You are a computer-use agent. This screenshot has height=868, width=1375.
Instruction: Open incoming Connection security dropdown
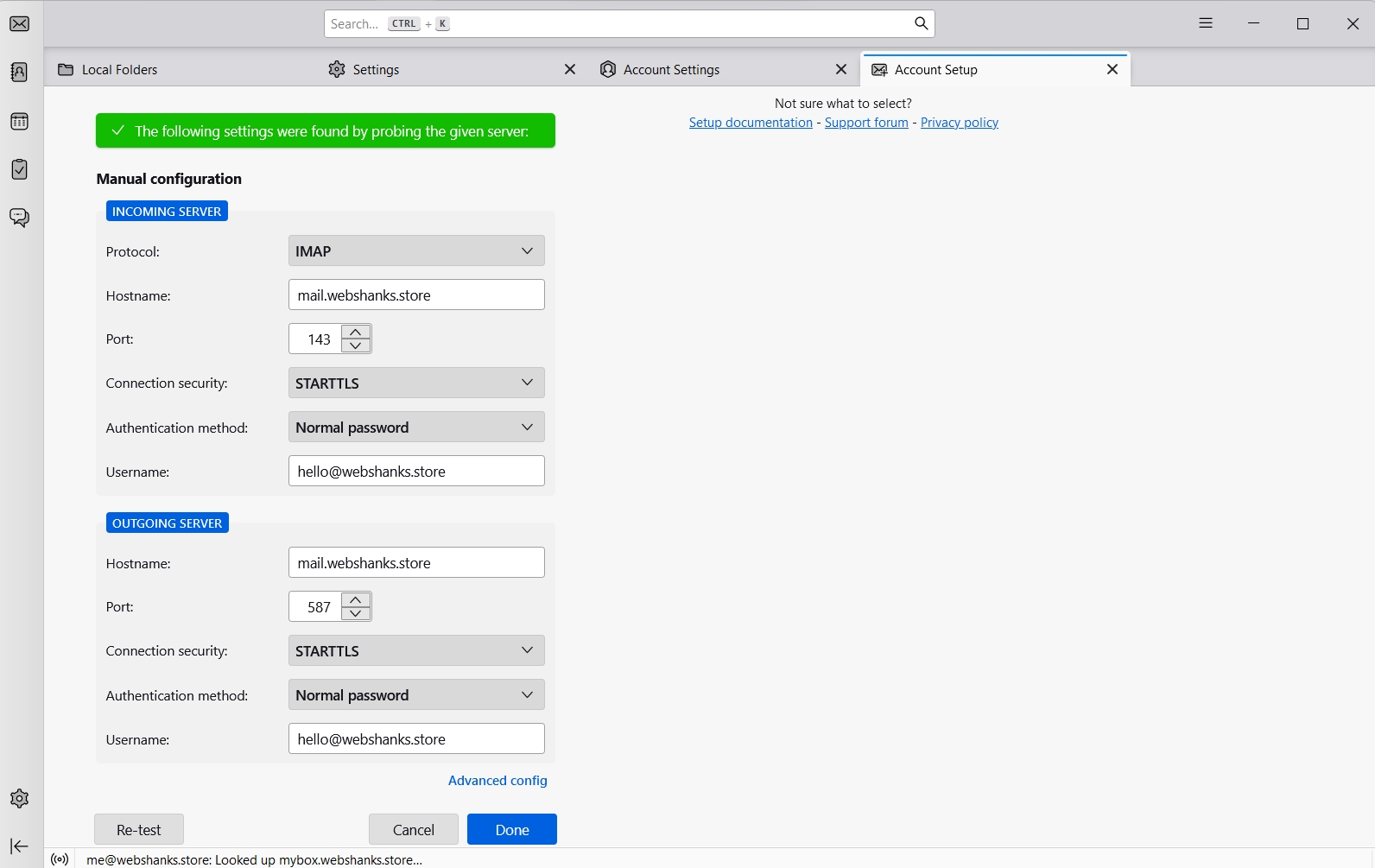click(x=415, y=383)
